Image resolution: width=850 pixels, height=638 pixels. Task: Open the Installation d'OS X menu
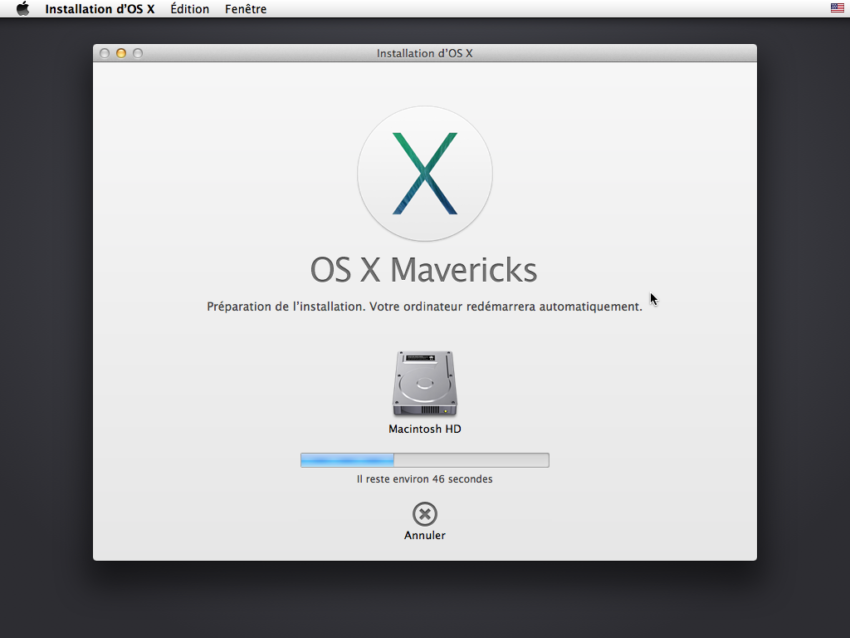click(x=100, y=9)
